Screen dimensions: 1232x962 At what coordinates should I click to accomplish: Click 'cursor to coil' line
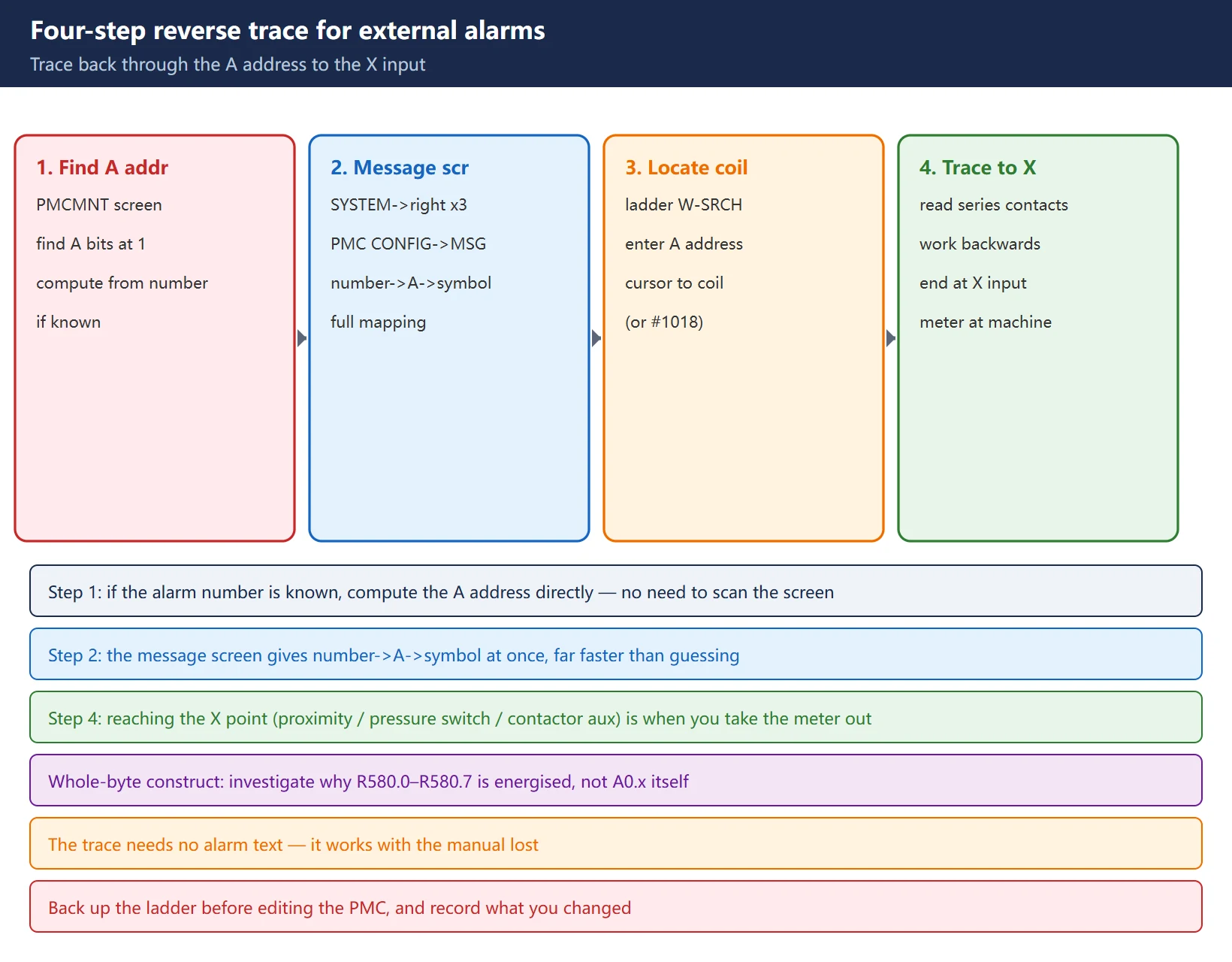click(x=675, y=283)
